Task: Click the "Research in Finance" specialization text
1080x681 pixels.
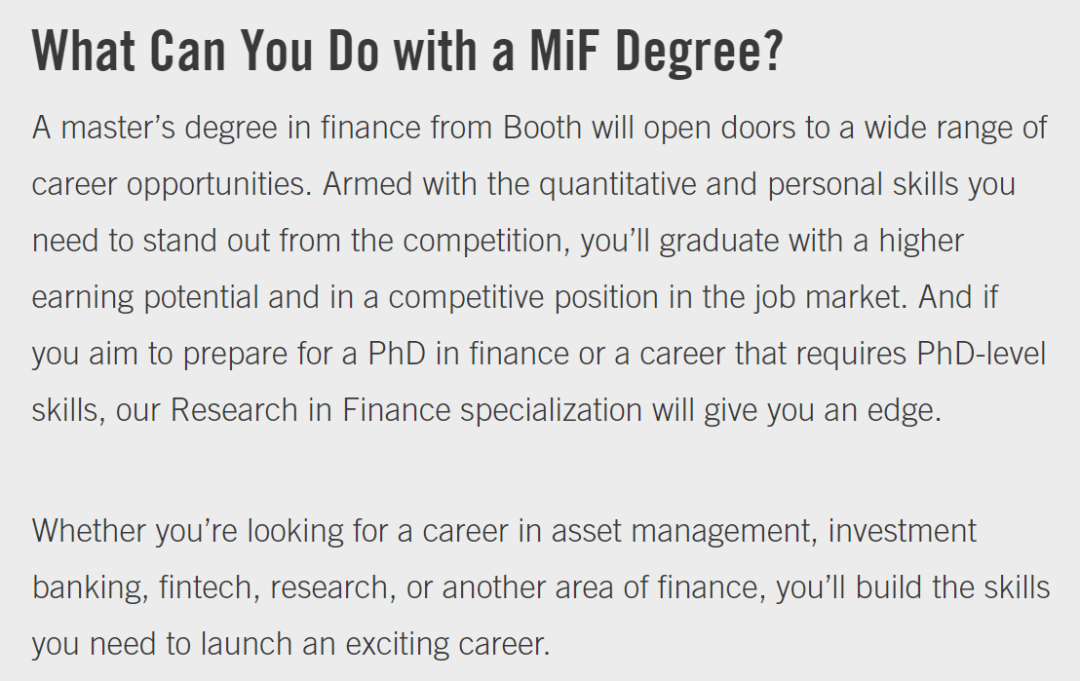Action: click(310, 410)
